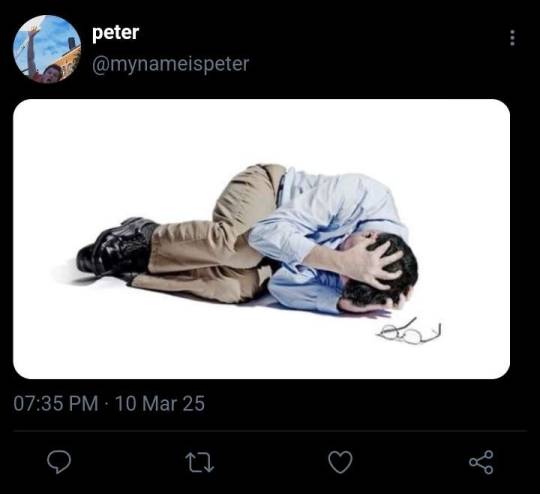
Task: Retweet the post using the arrows icon
Action: pos(200,462)
